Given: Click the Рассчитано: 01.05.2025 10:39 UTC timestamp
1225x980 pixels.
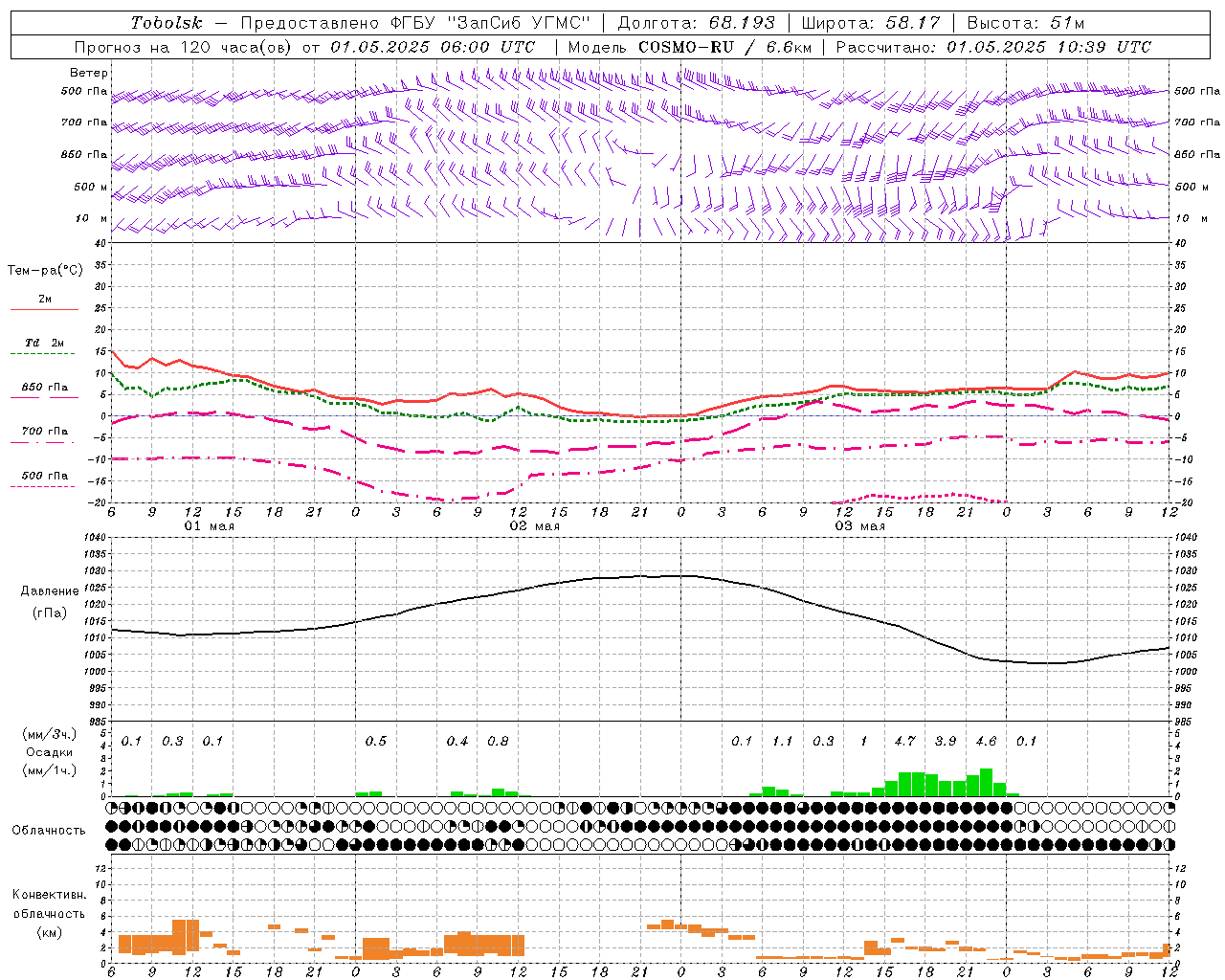Looking at the screenshot, I should pyautogui.click(x=993, y=47).
